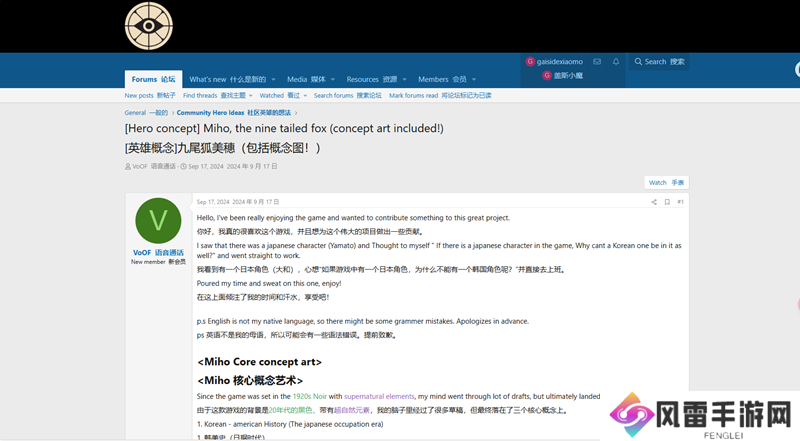Viewport: 800px width, 441px height.
Task: Click Mark forums read link
Action: (440, 95)
